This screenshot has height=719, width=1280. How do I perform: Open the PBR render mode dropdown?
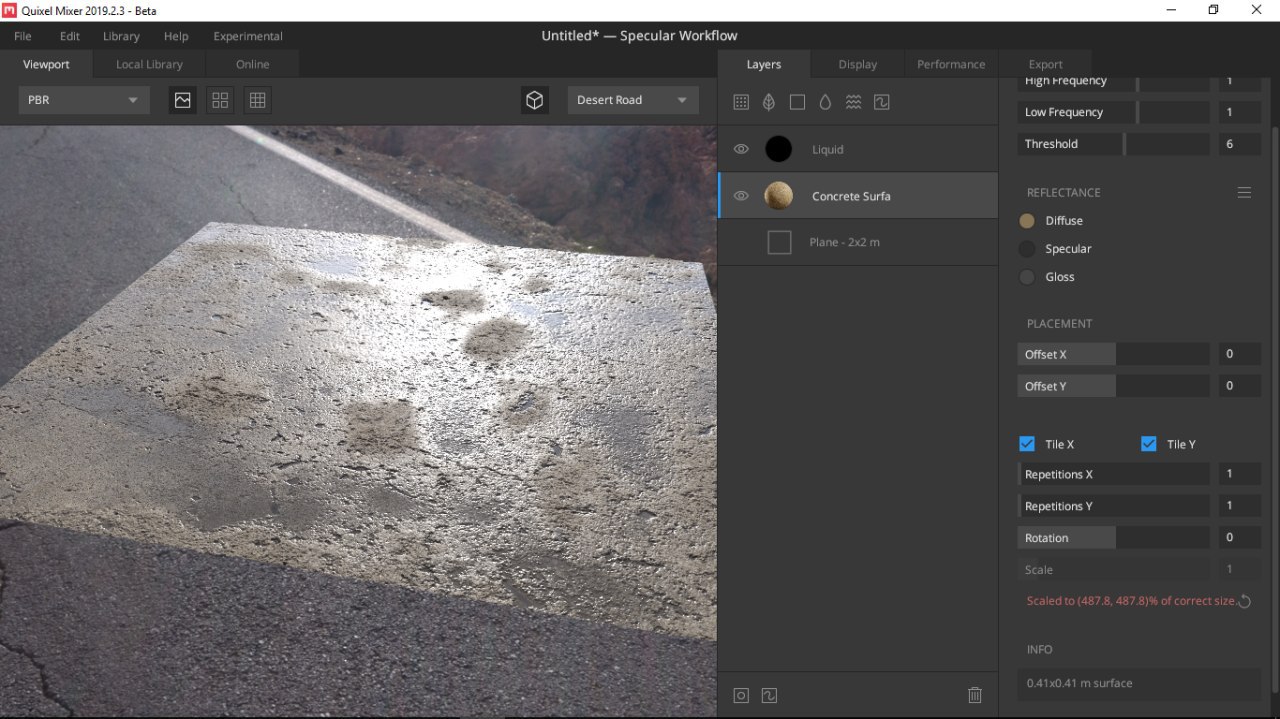[84, 100]
